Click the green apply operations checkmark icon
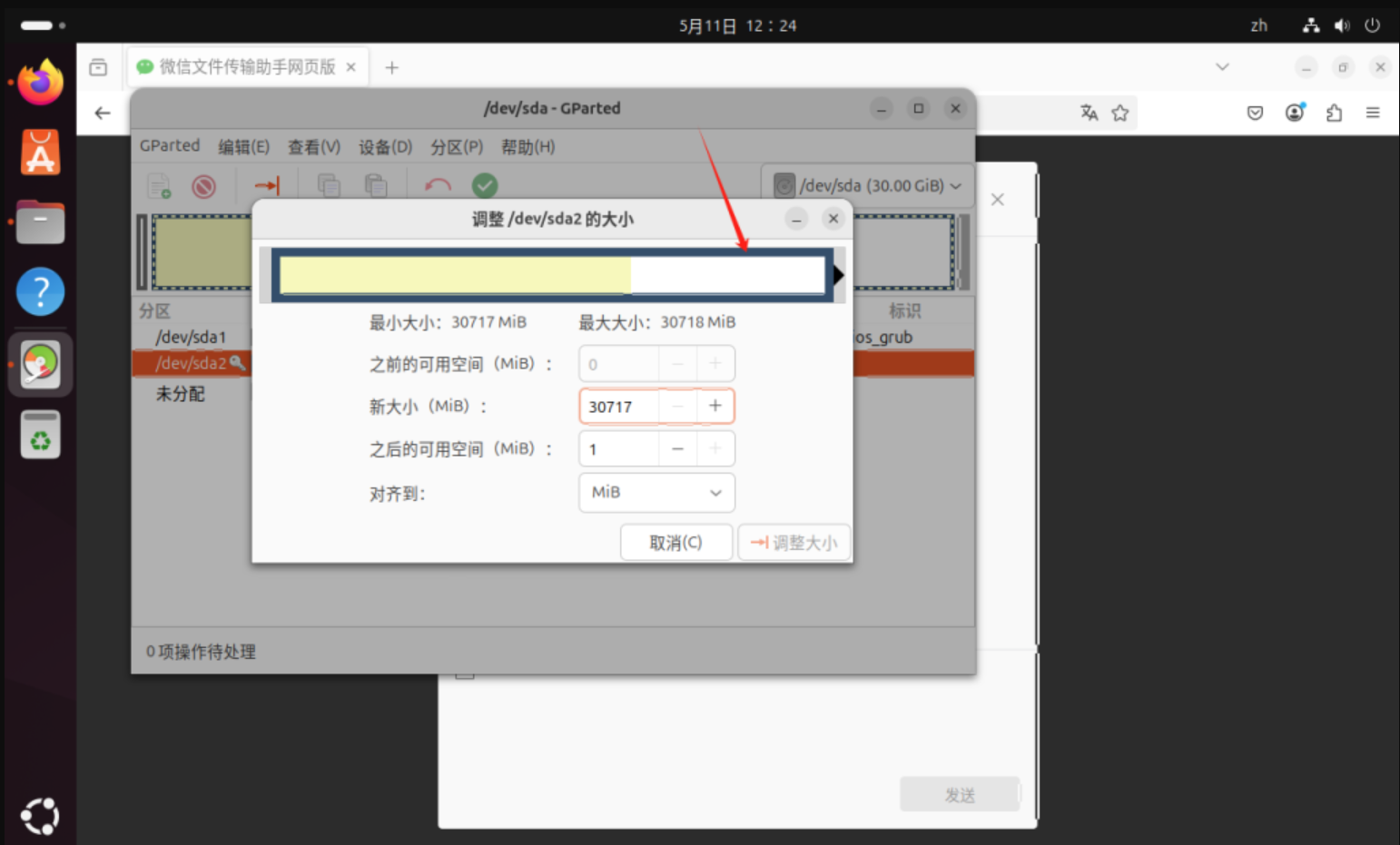1400x845 pixels. click(485, 186)
